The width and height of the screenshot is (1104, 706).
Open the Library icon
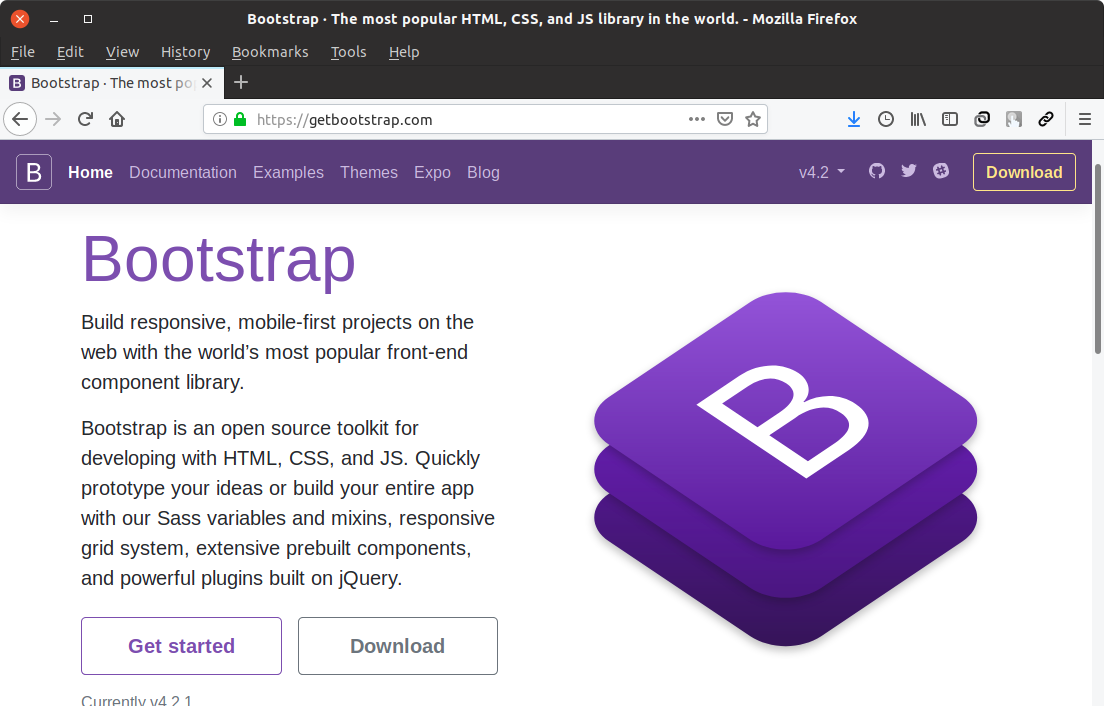tap(917, 119)
